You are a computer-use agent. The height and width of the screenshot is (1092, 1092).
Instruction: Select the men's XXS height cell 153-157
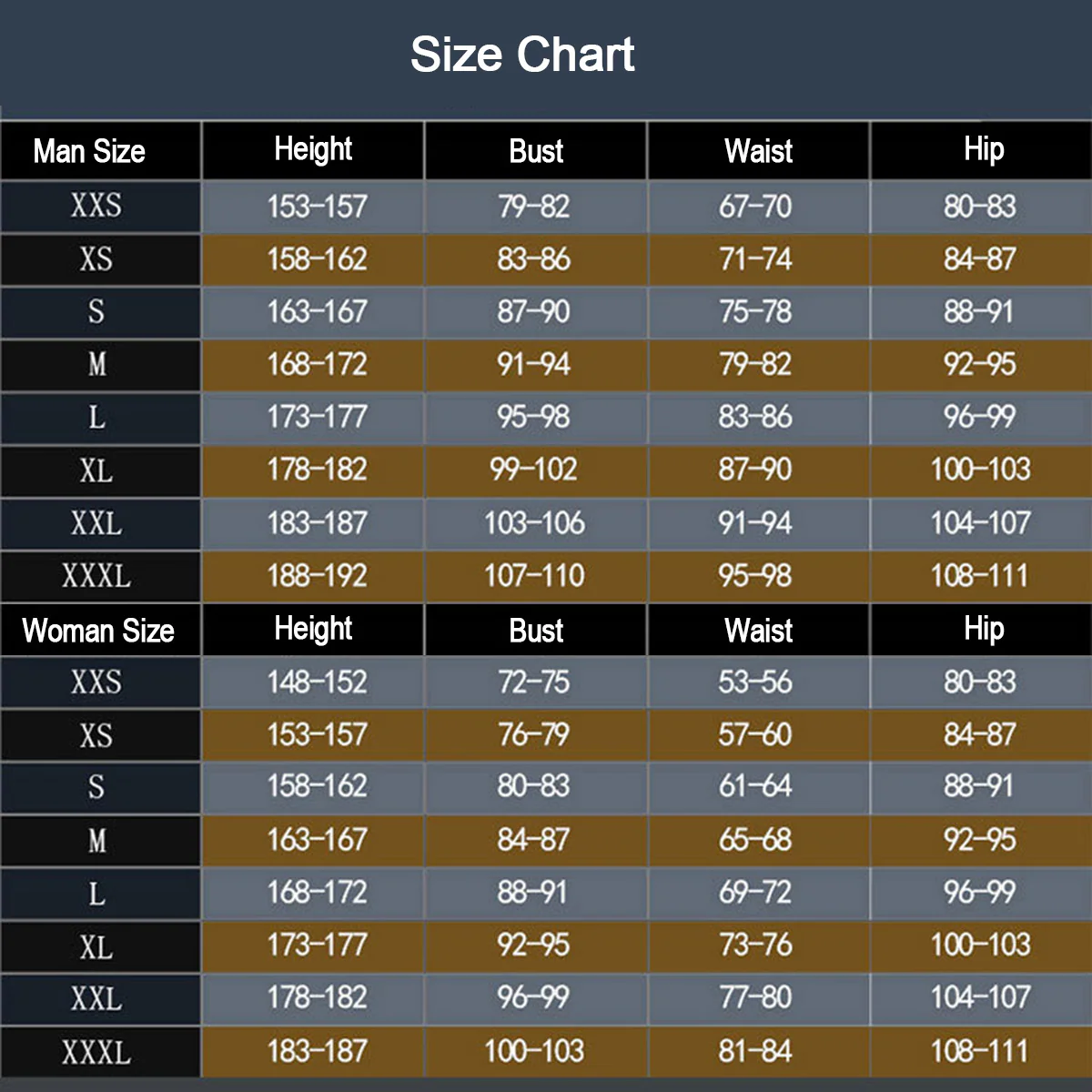317,207
